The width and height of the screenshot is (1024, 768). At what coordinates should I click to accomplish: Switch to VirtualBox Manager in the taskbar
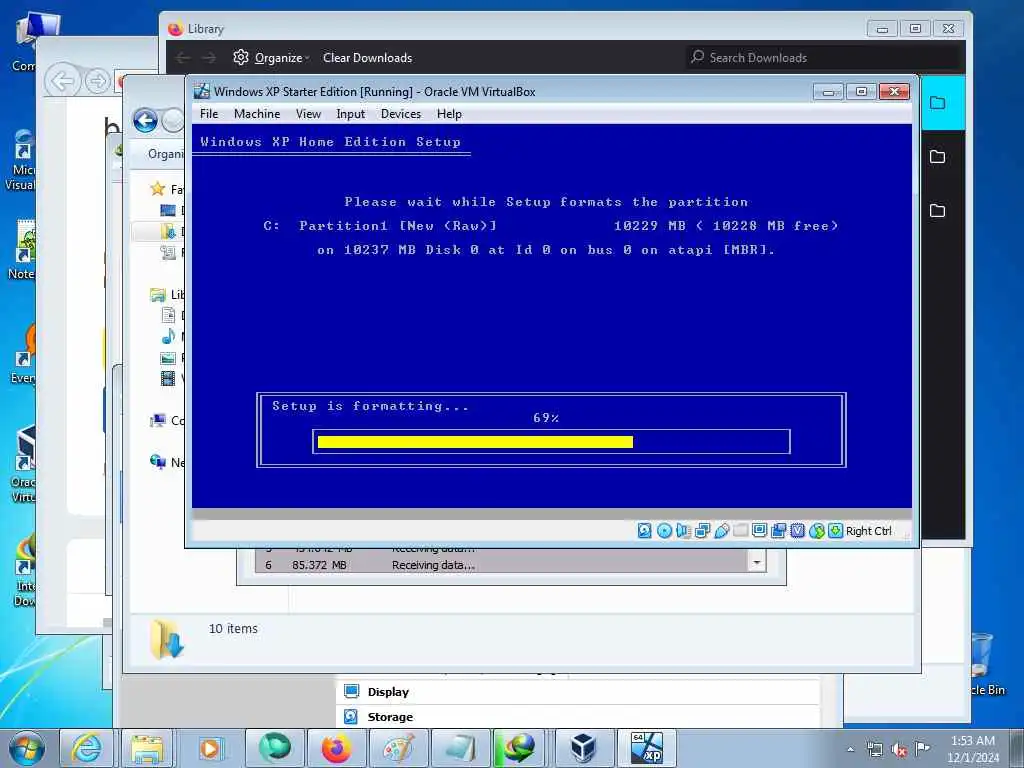583,748
